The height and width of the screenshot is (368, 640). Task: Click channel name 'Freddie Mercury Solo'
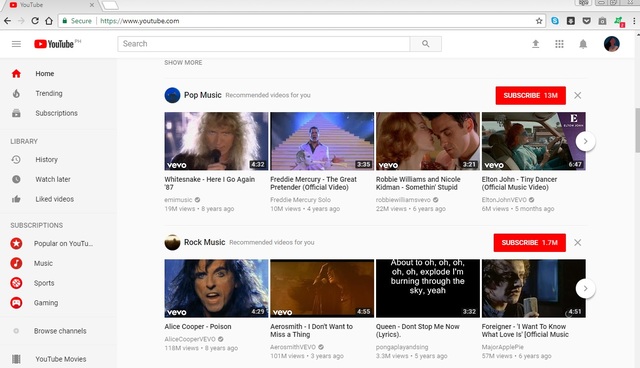[x=300, y=200]
